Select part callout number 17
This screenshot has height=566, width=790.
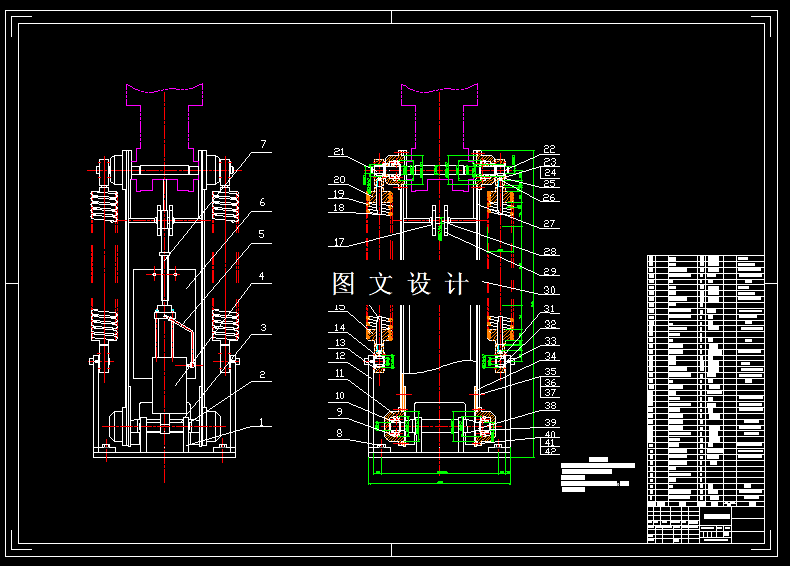(x=339, y=242)
